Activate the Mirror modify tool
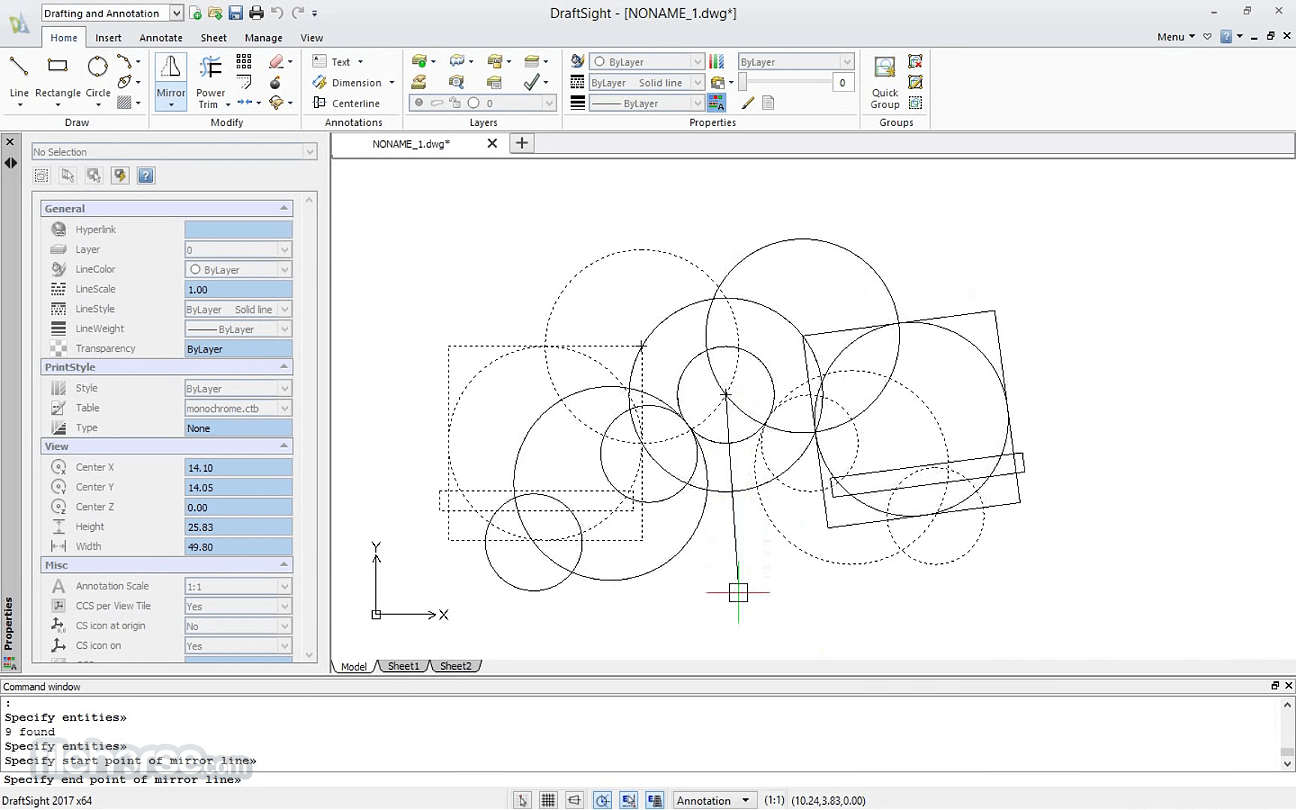 point(171,80)
